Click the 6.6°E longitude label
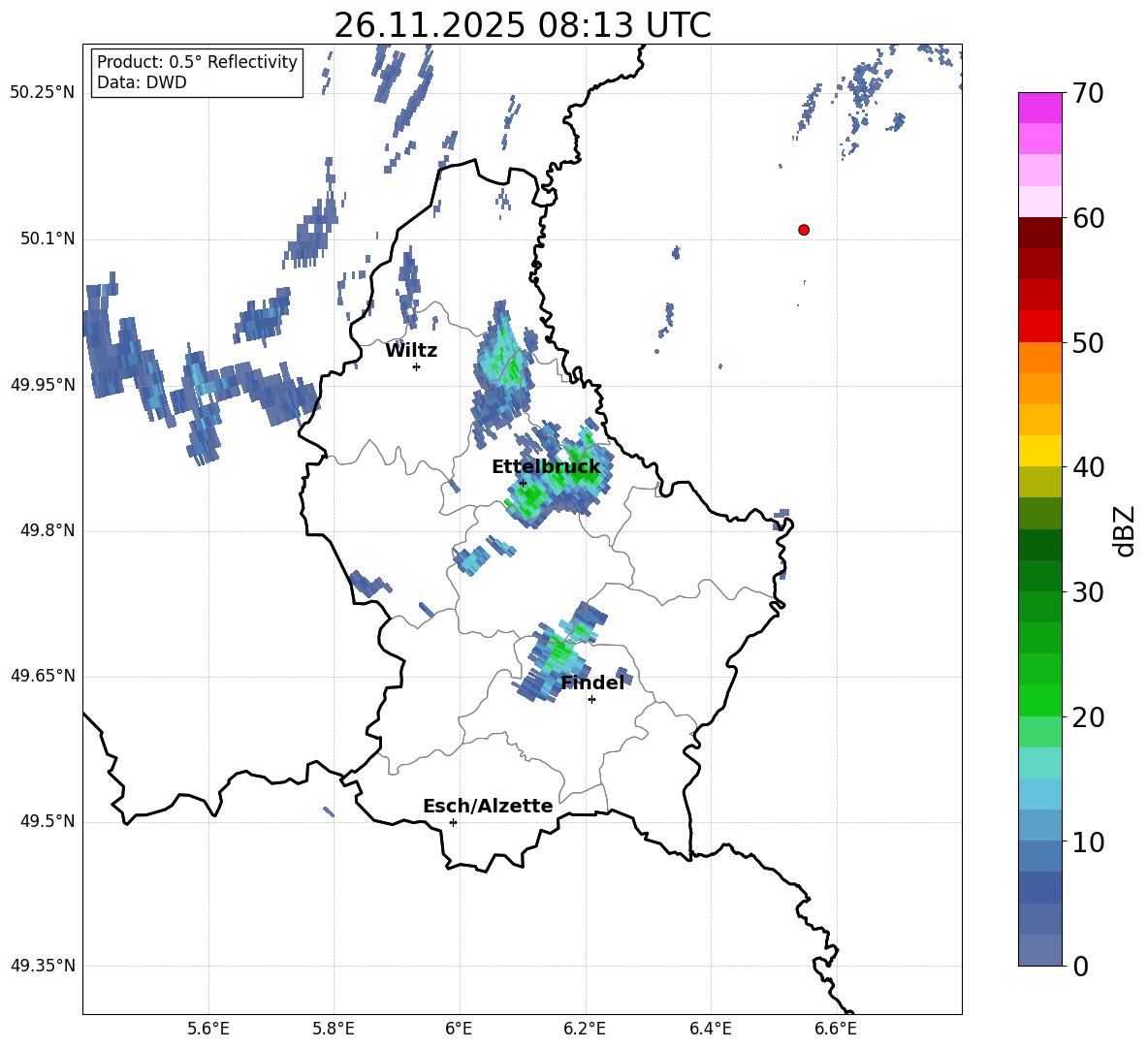1148x1048 pixels. pos(836,1029)
